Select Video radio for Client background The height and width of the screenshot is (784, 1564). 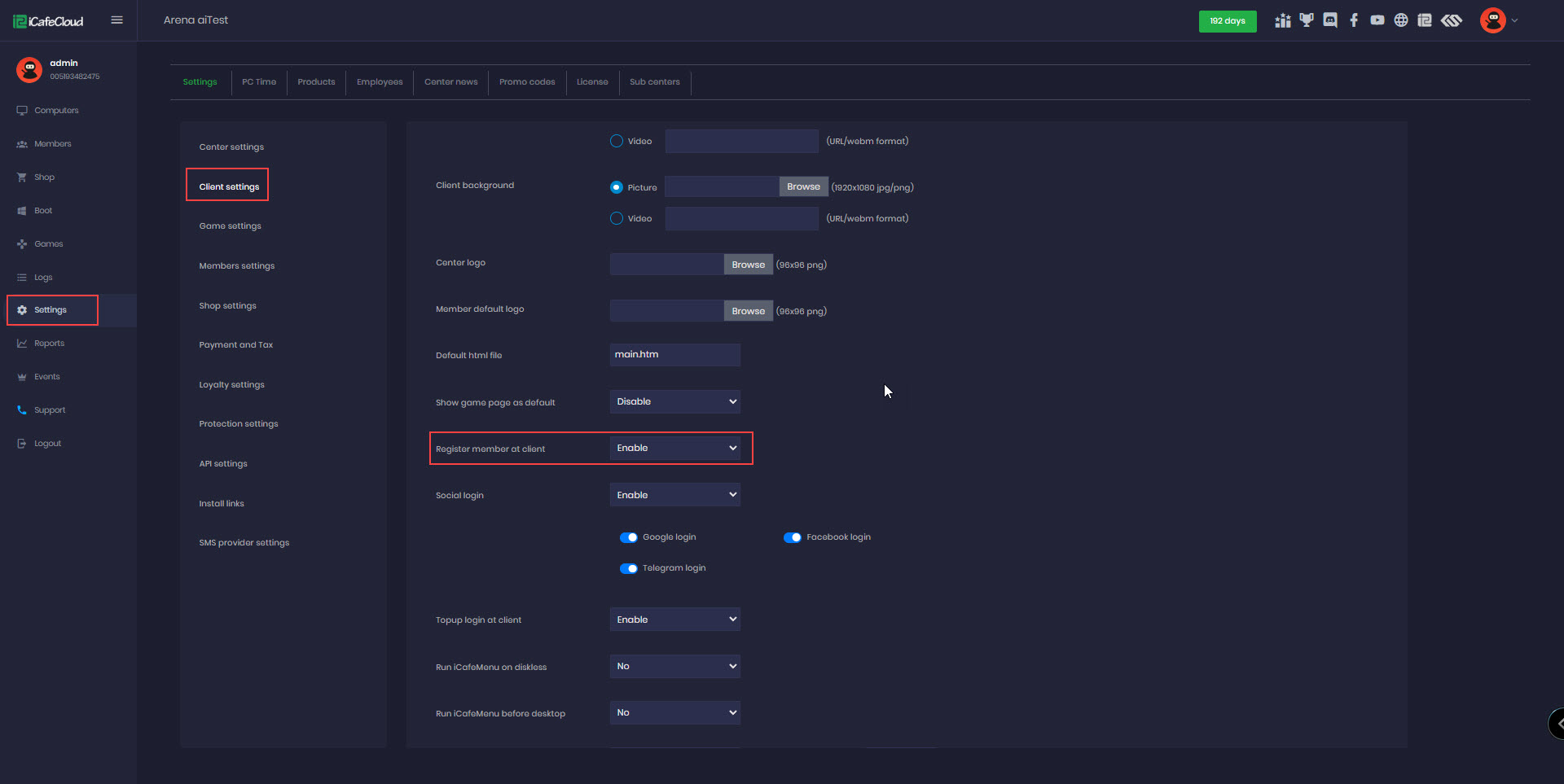(617, 218)
